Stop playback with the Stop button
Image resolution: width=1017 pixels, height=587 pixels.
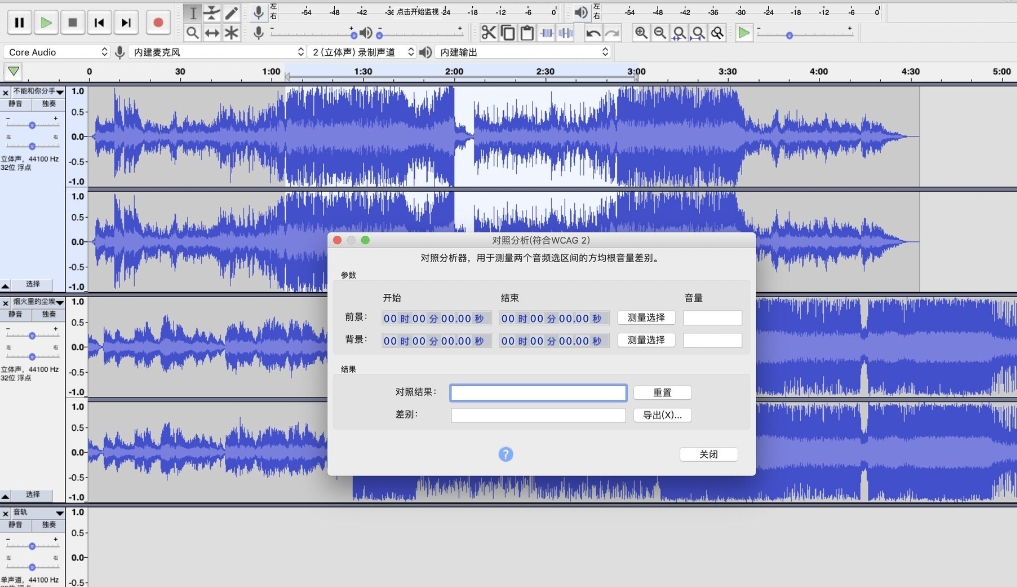point(73,23)
